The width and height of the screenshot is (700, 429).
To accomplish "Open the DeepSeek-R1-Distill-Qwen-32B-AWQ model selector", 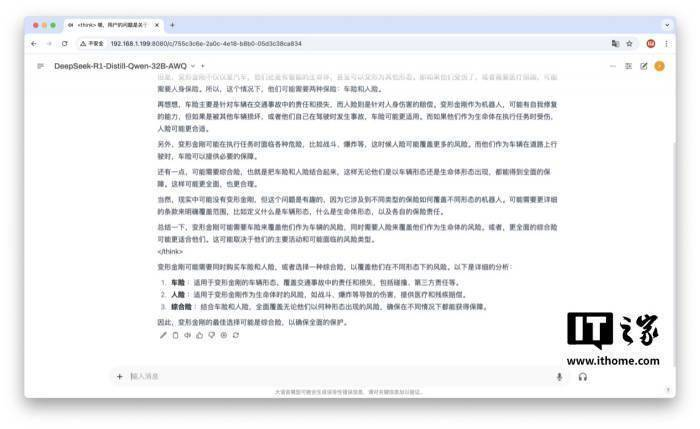I will [x=125, y=66].
